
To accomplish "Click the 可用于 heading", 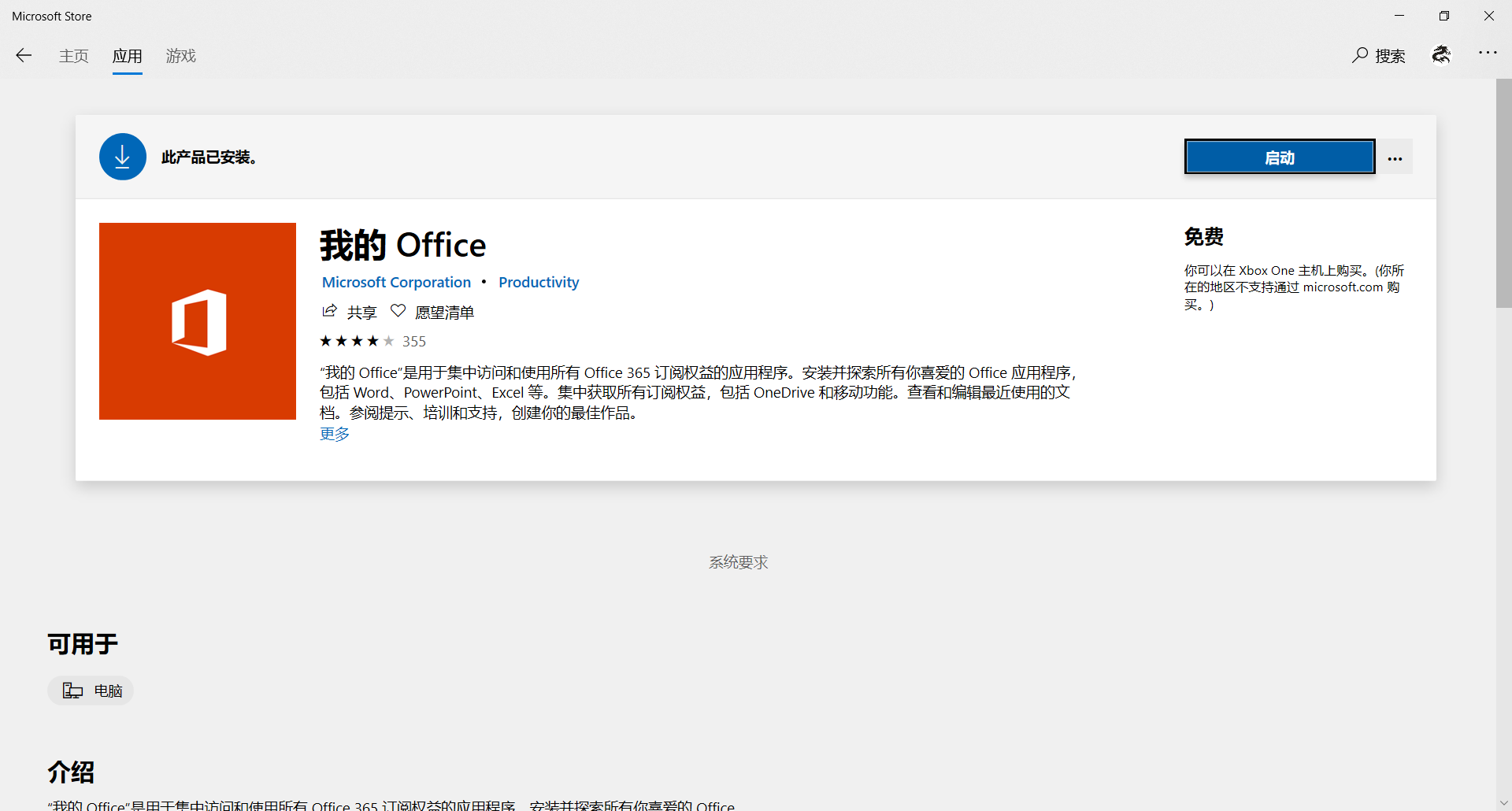I will (83, 644).
